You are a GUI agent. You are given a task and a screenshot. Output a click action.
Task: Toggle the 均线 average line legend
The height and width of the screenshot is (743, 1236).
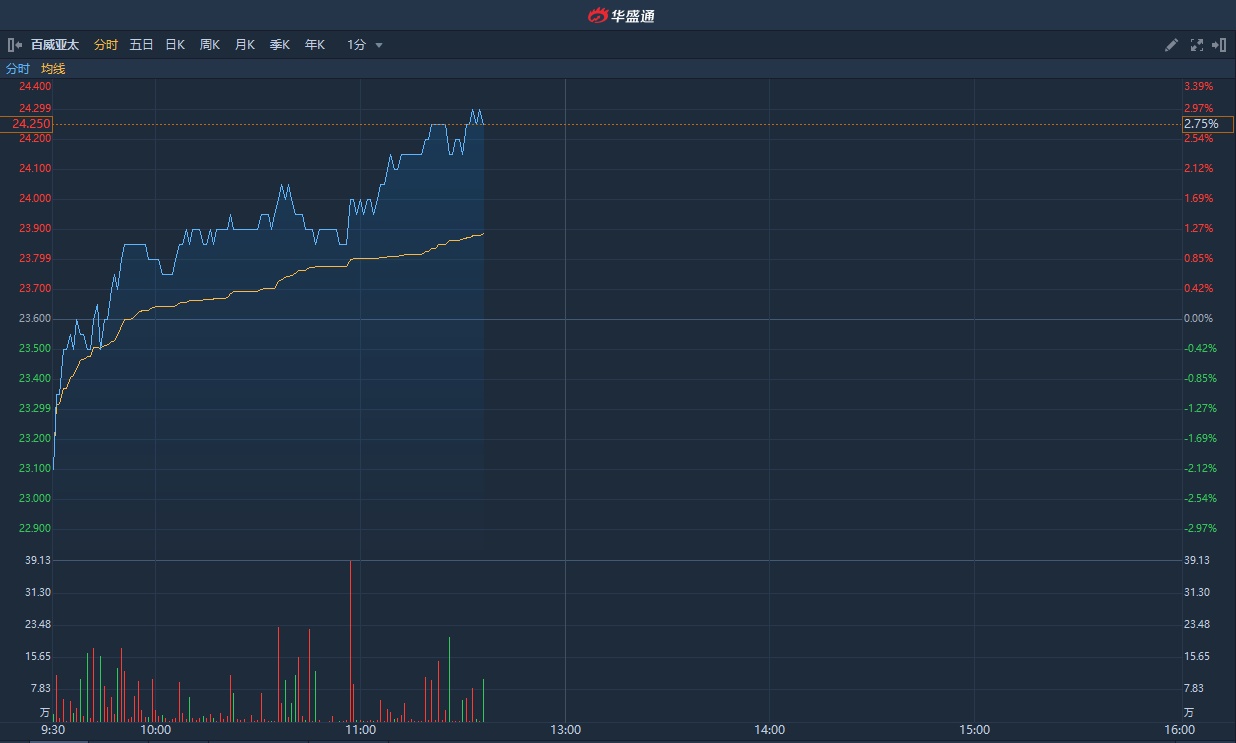tap(53, 69)
